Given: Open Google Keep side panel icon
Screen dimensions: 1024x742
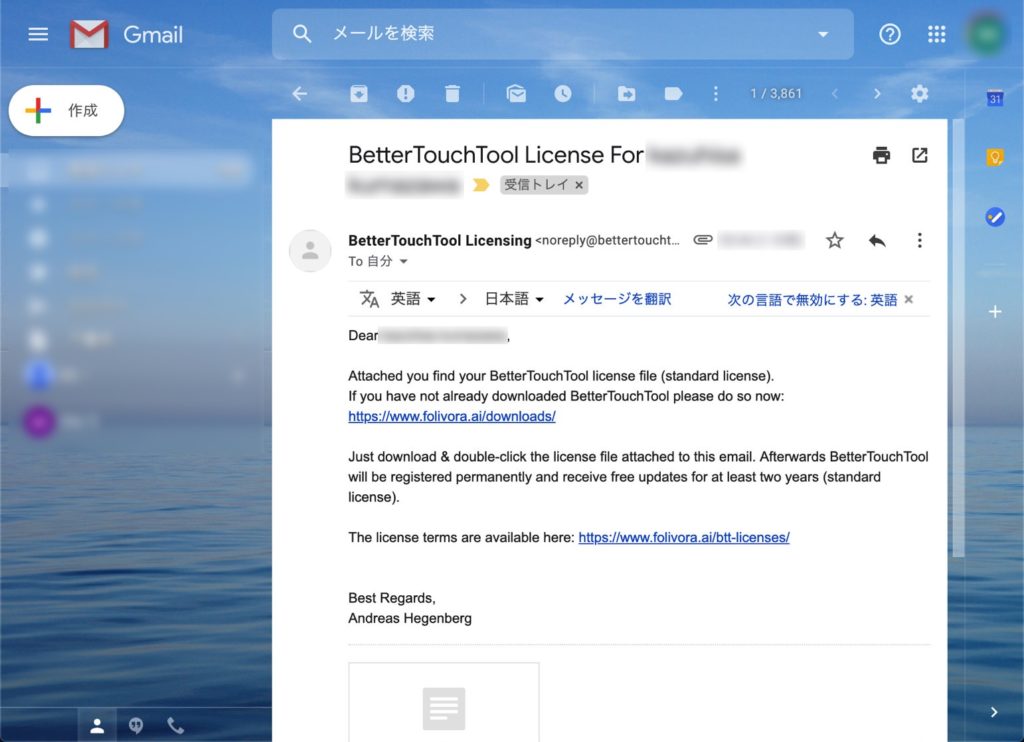Looking at the screenshot, I should [x=995, y=157].
